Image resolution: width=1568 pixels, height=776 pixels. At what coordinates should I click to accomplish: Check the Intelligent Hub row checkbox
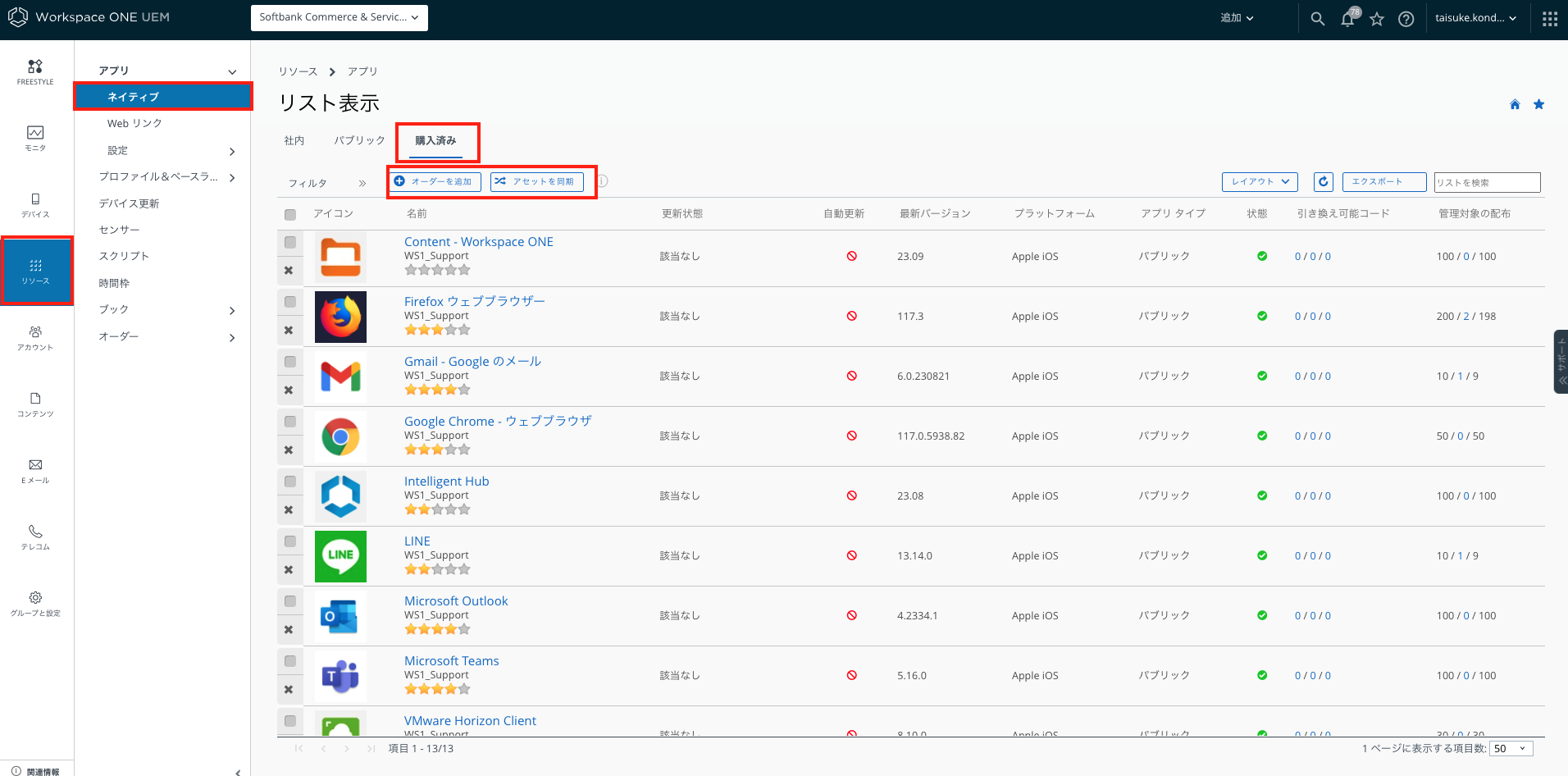click(290, 482)
